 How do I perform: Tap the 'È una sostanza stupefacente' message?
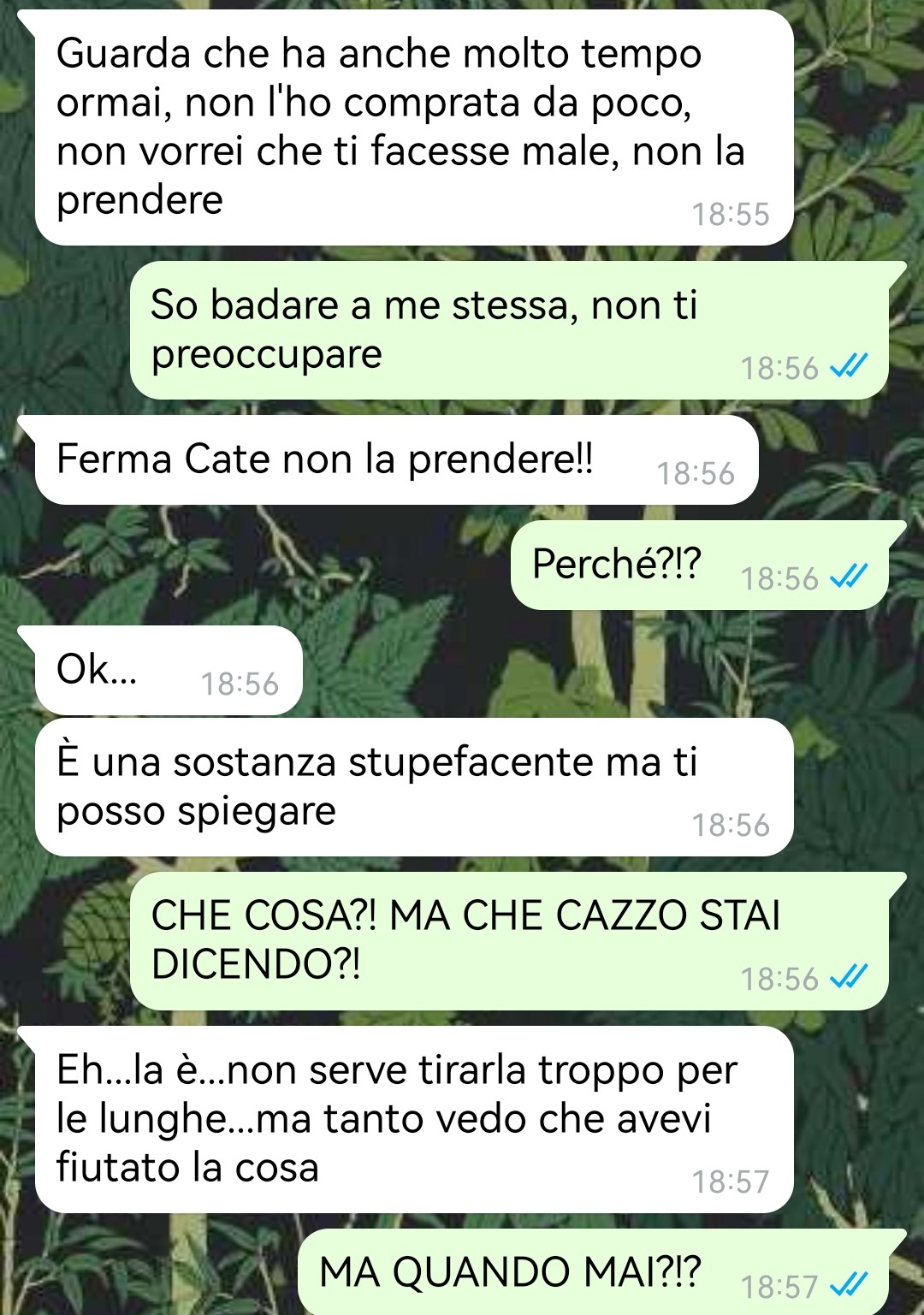414,787
